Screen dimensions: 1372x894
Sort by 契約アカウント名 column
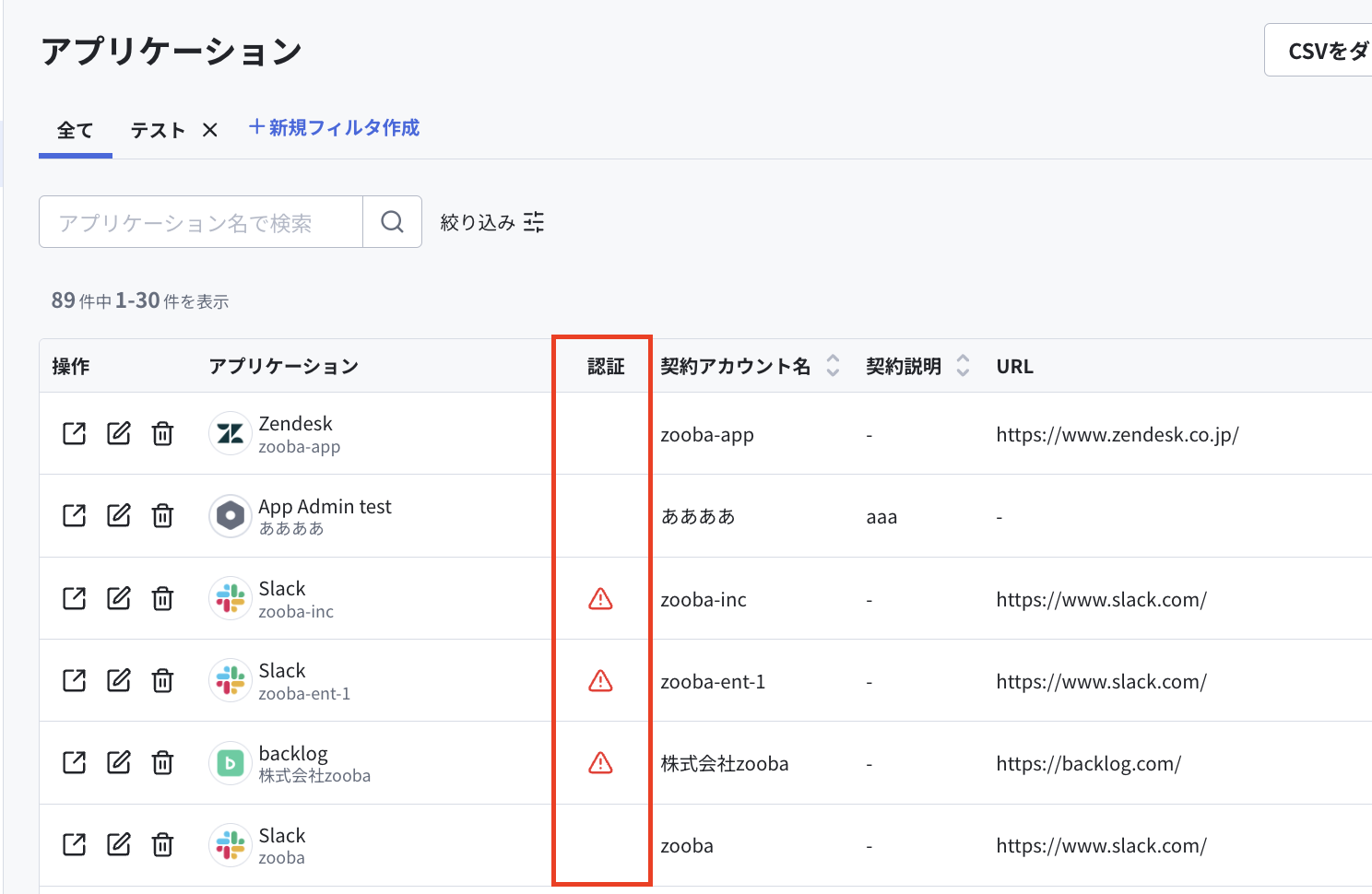pyautogui.click(x=833, y=366)
